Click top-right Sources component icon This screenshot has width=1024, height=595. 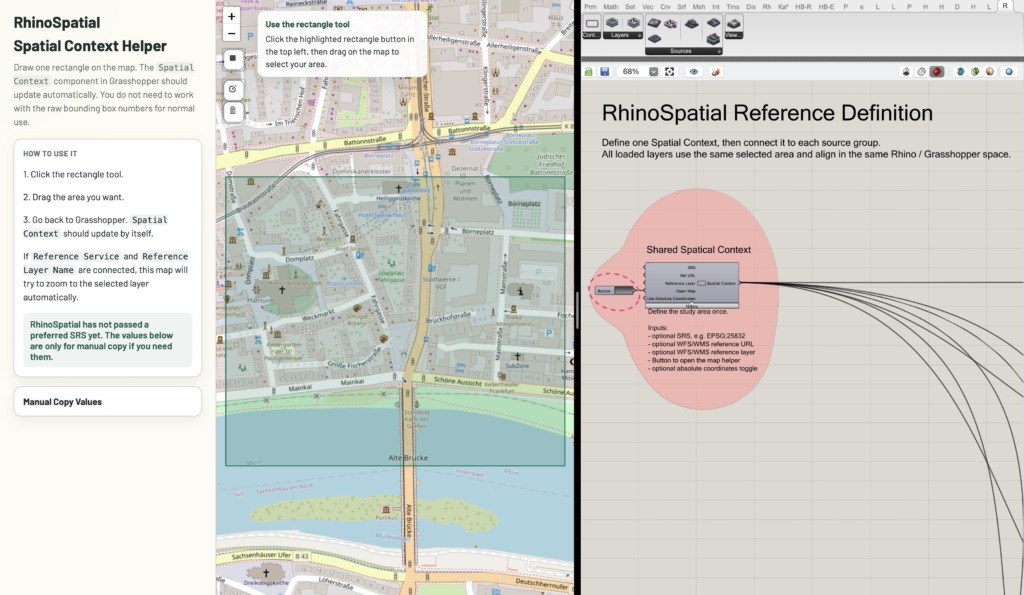point(713,23)
